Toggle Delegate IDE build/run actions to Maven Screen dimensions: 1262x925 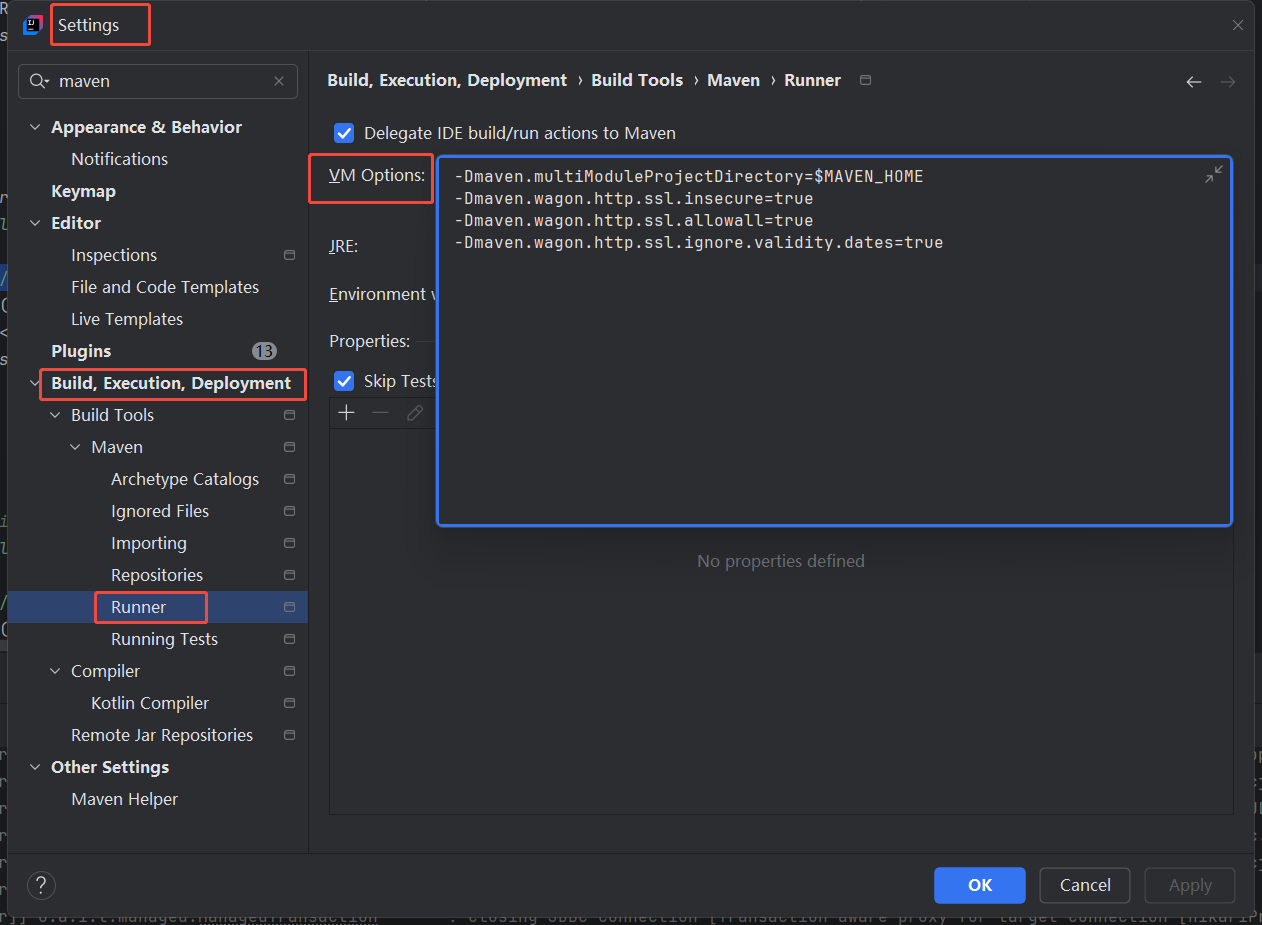pyautogui.click(x=344, y=133)
